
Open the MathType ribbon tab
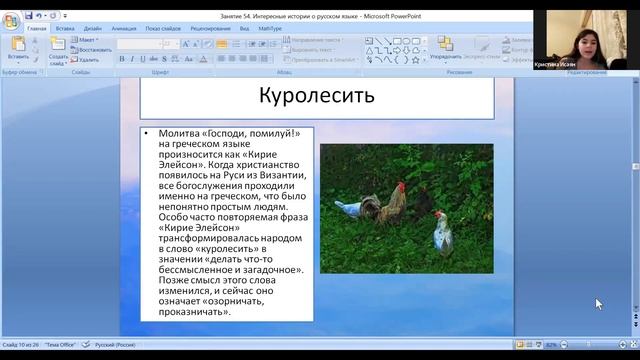270,29
